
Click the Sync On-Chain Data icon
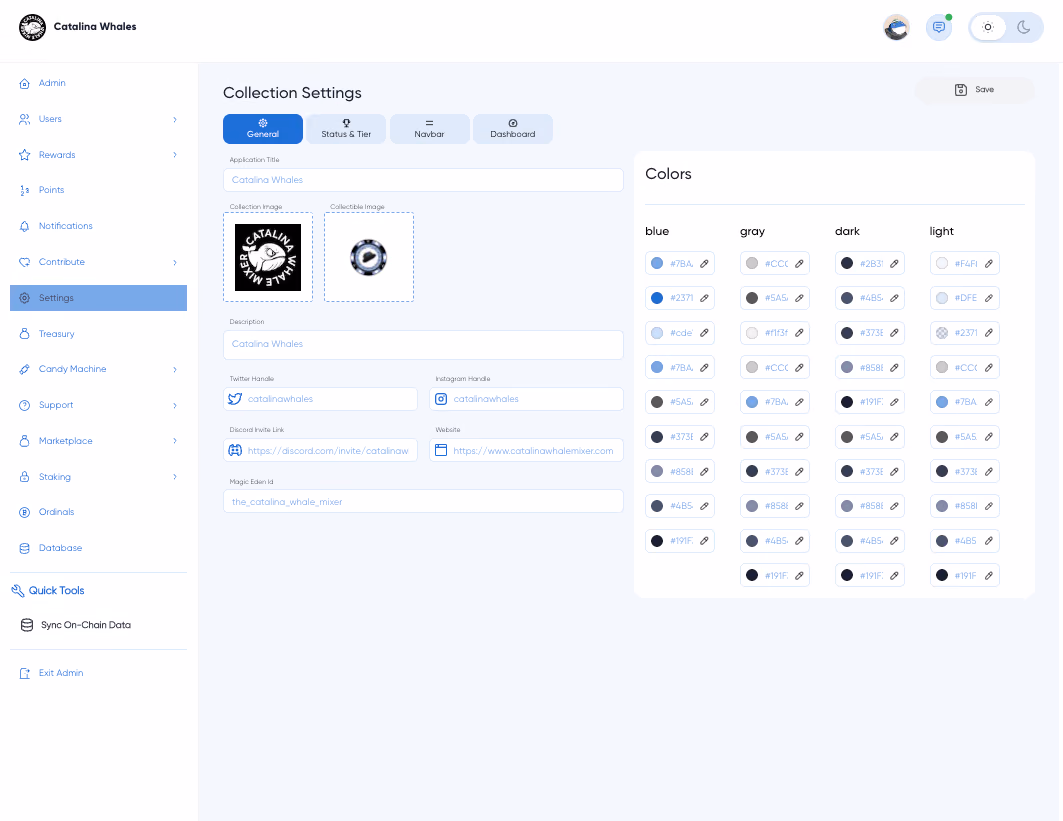point(27,625)
